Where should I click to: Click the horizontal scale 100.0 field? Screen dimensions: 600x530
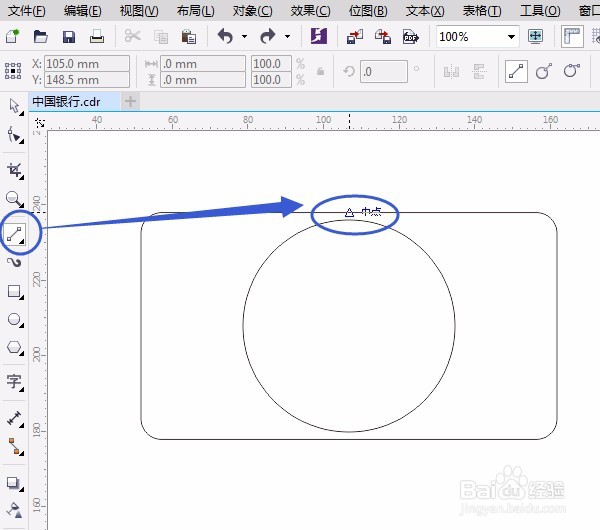click(271, 64)
